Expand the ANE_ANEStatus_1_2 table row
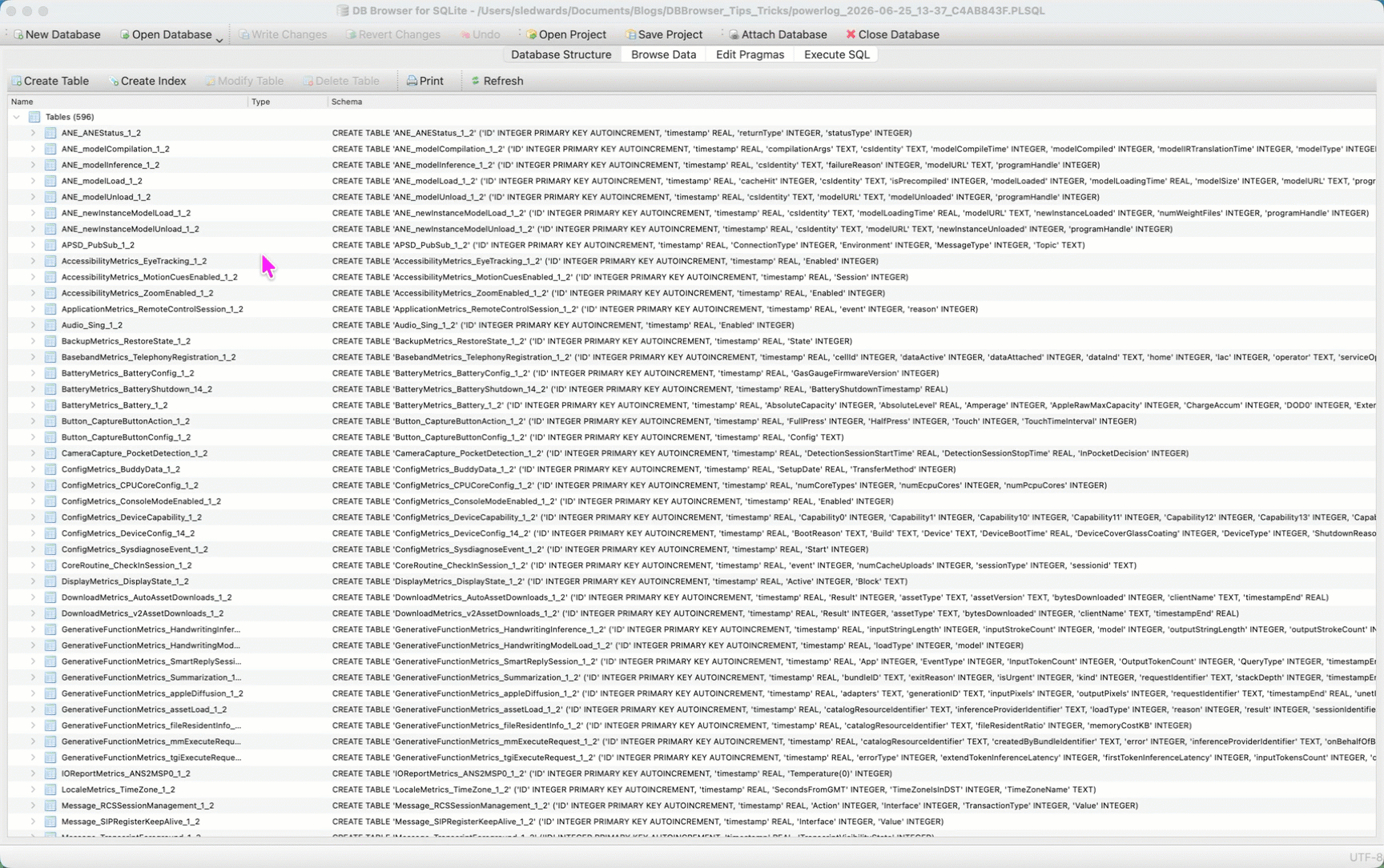This screenshot has height=868, width=1384. [33, 133]
